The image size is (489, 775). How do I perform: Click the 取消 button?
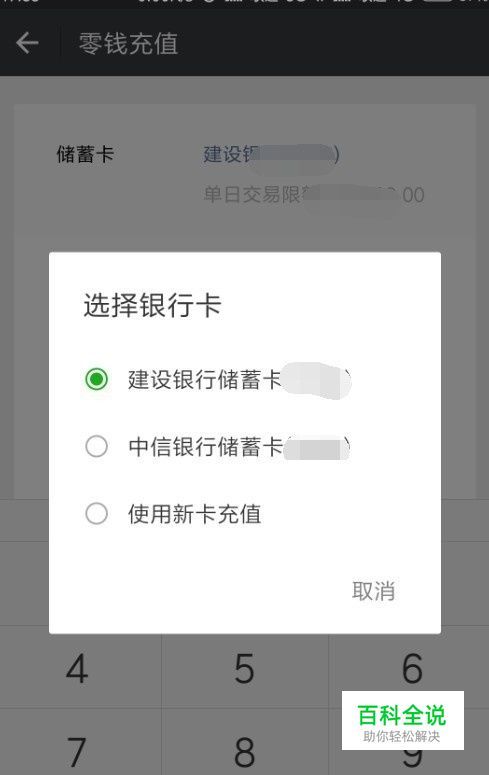[373, 591]
